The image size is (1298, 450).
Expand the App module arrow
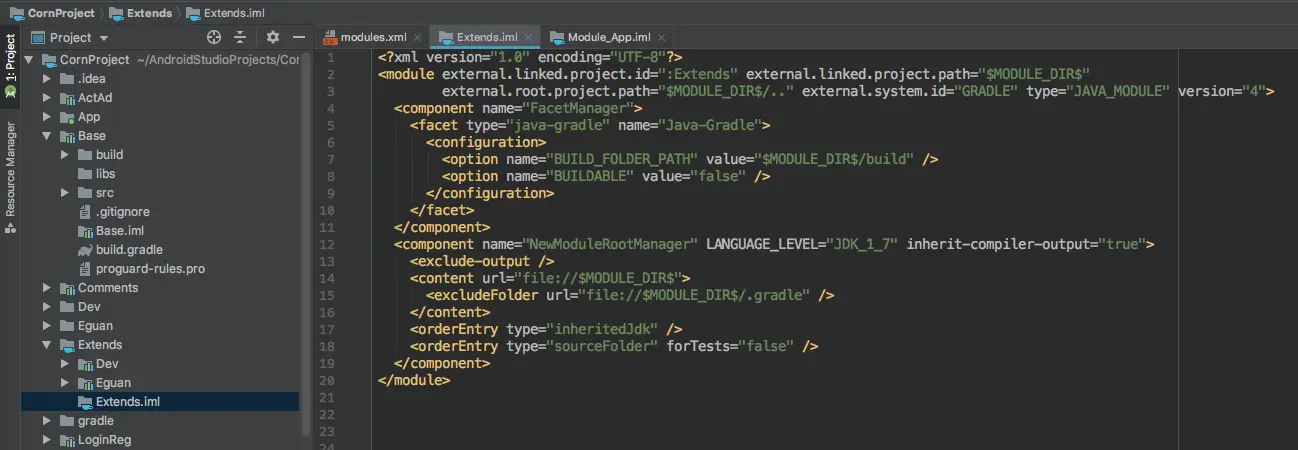coord(47,117)
